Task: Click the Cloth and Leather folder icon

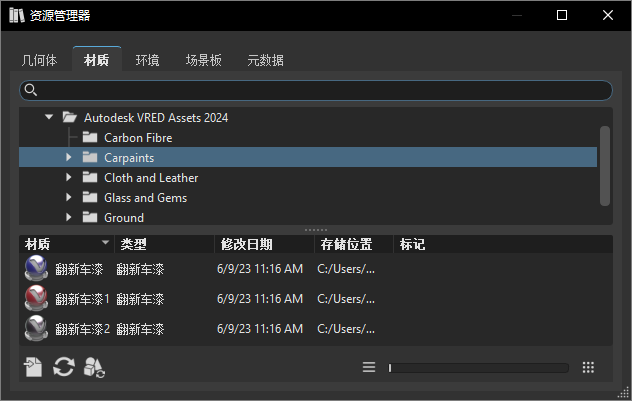Action: (90, 177)
